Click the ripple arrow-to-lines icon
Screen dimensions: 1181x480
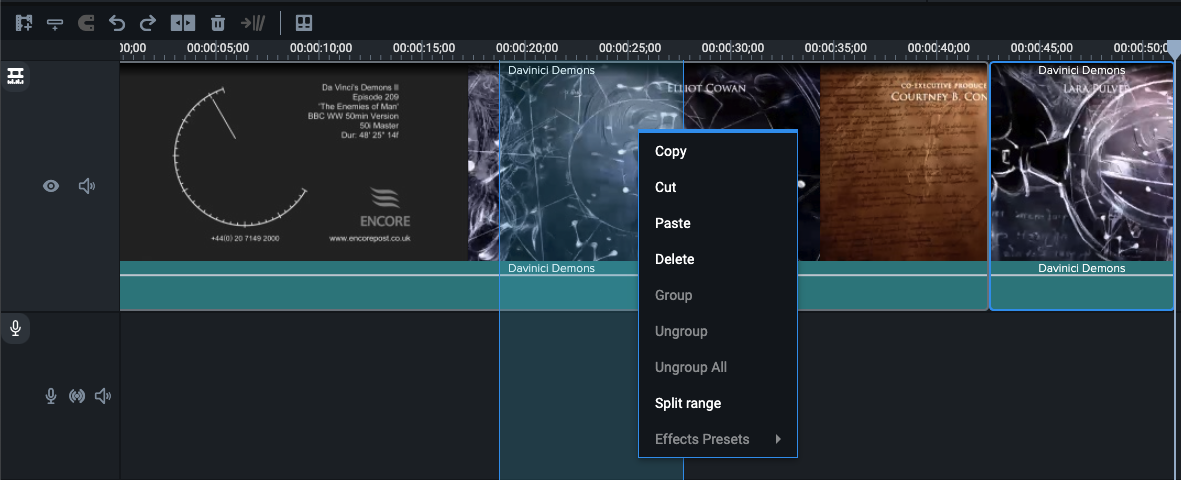click(252, 23)
